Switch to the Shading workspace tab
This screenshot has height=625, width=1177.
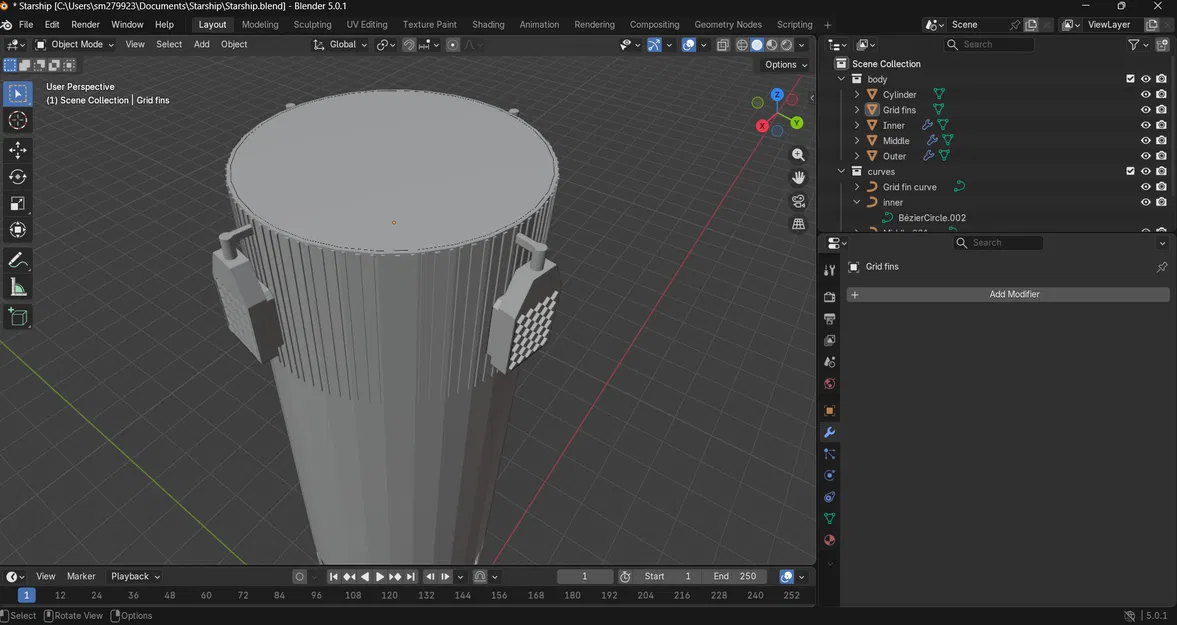pyautogui.click(x=488, y=24)
